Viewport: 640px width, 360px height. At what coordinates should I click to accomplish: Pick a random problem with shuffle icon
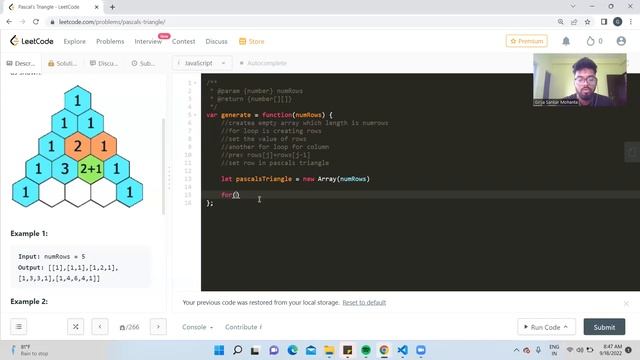coord(76,327)
